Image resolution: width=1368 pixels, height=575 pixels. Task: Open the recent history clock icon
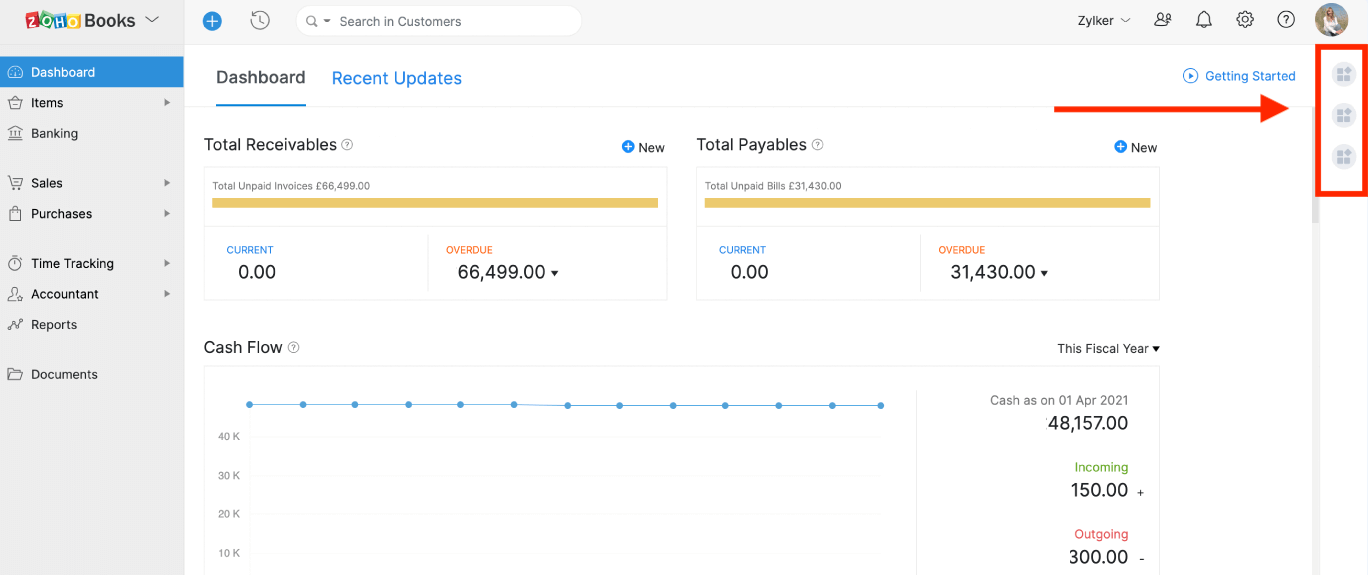coord(260,21)
